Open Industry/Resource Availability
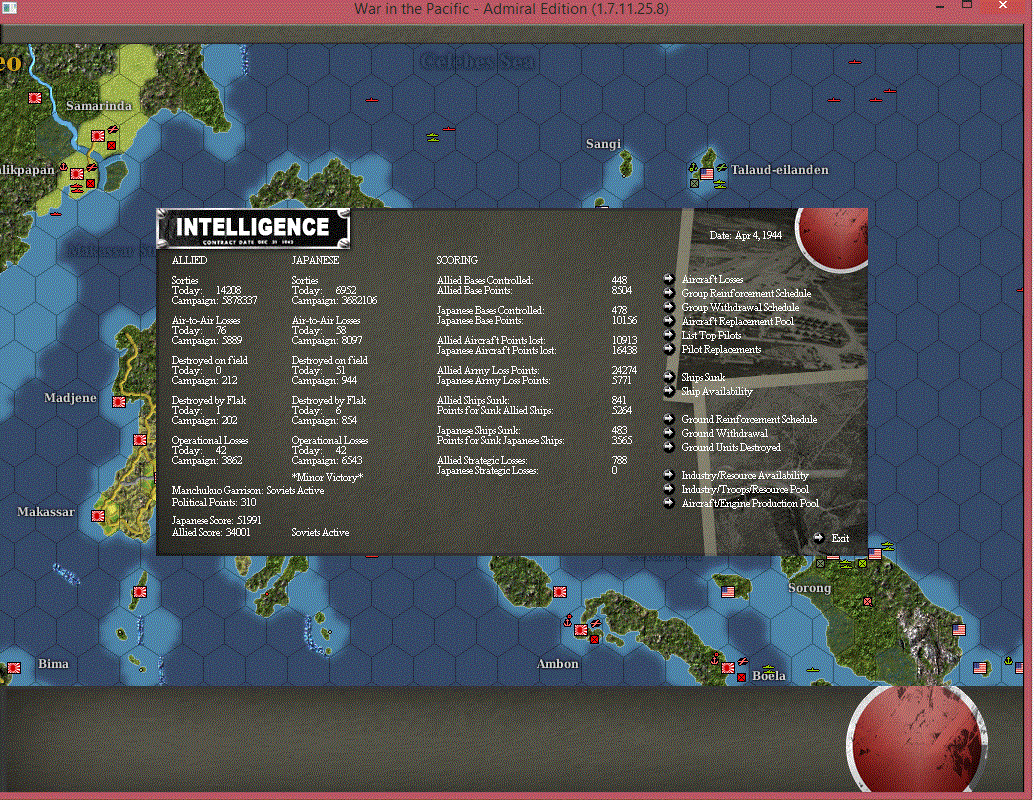This screenshot has height=800, width=1035. 745,475
